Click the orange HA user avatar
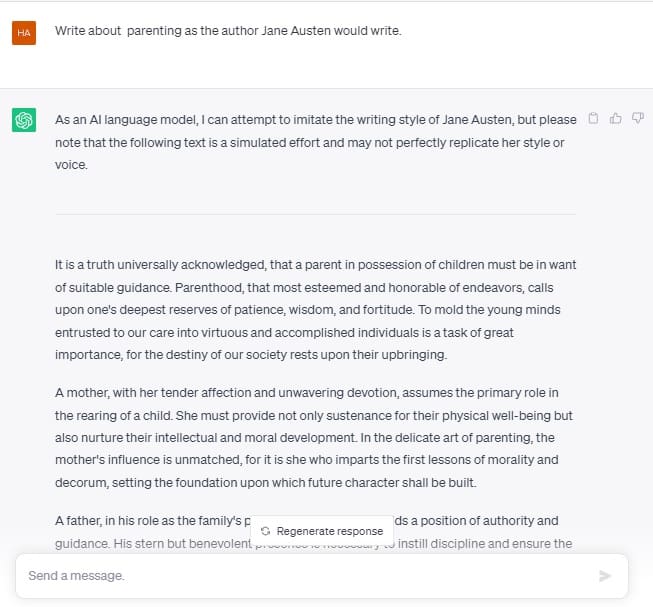The width and height of the screenshot is (653, 607). tap(24, 32)
